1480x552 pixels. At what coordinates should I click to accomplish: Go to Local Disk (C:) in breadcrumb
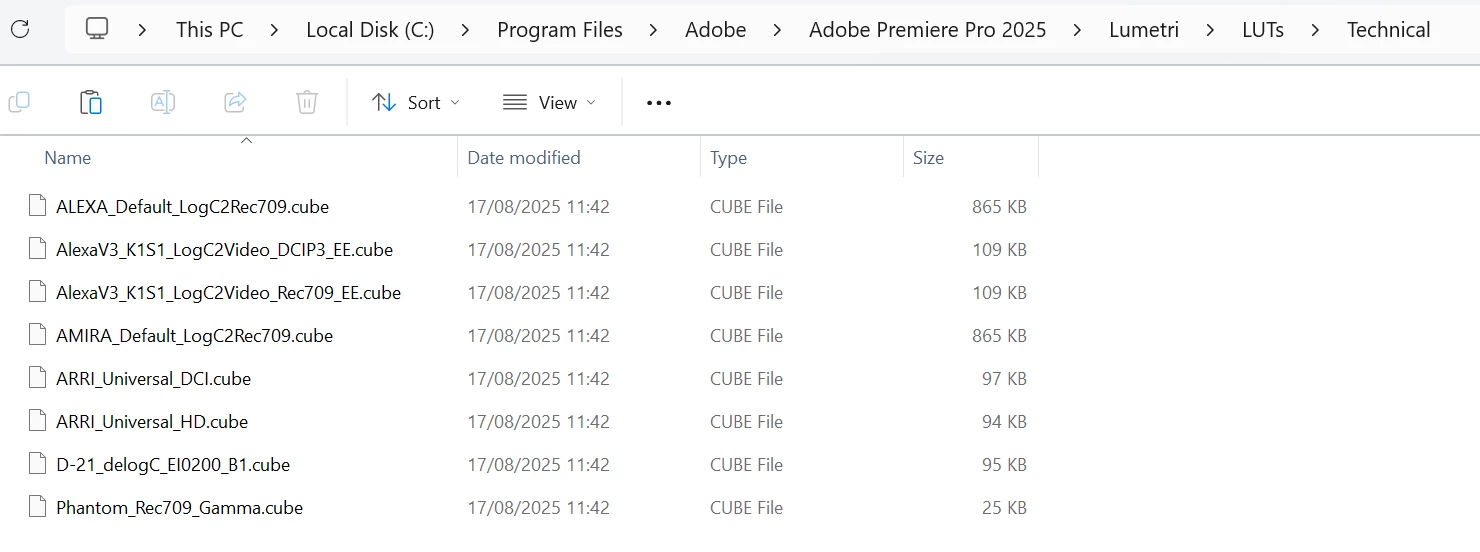pos(370,30)
